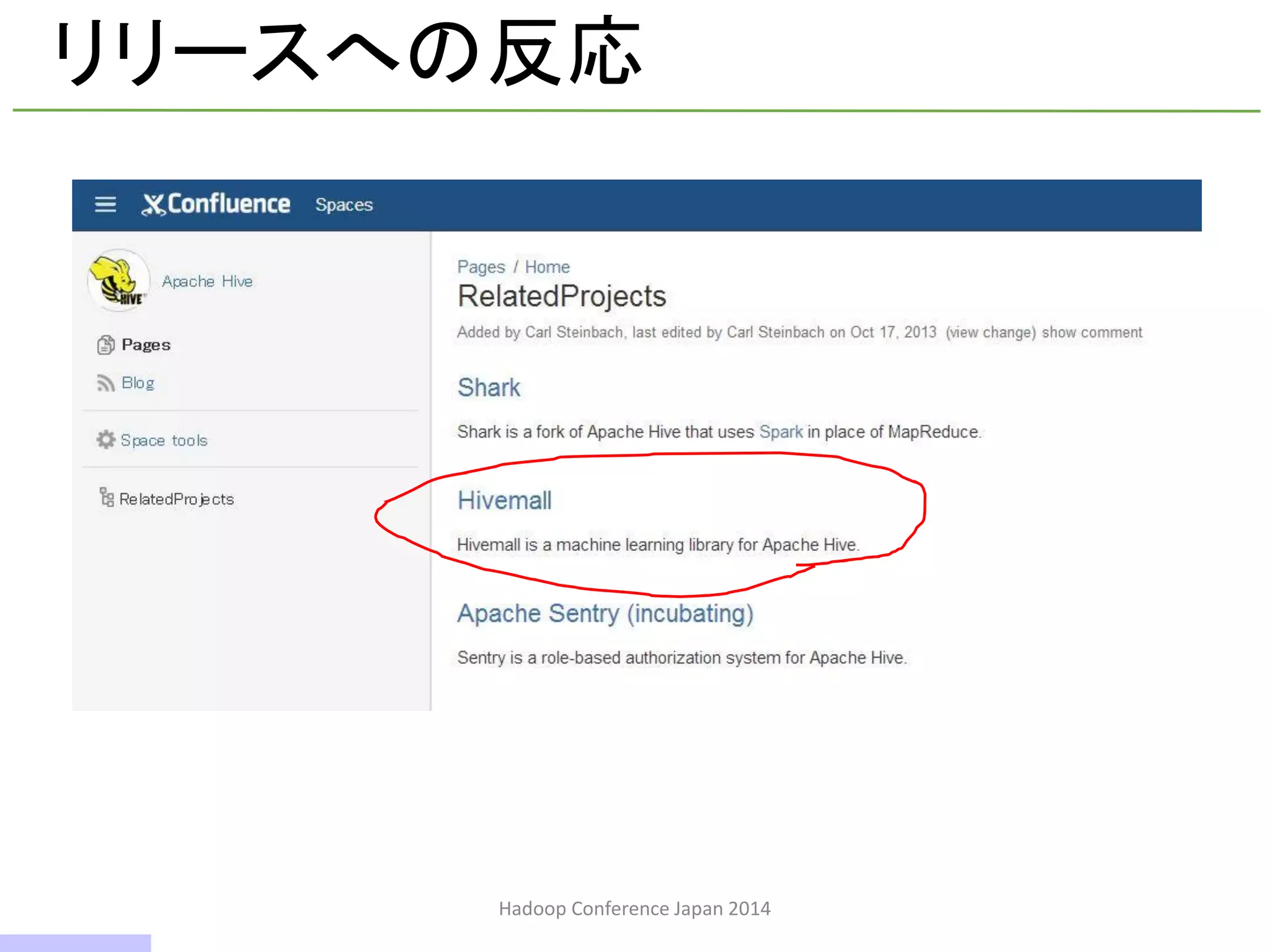Click the Blog RSS icon
Screen dimensions: 1270x952
105,383
